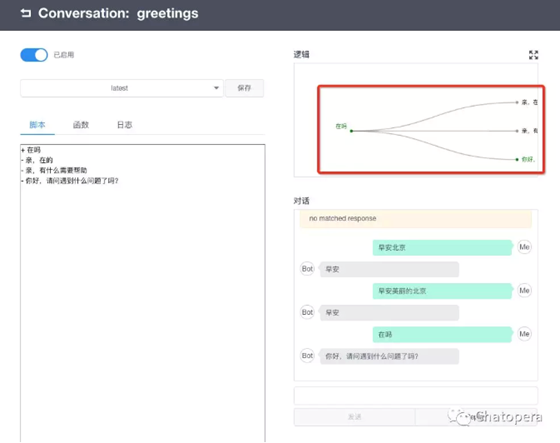Expand the logic graph with fullscreen icon
Screen dimensions: 560x443
[x=533, y=55]
